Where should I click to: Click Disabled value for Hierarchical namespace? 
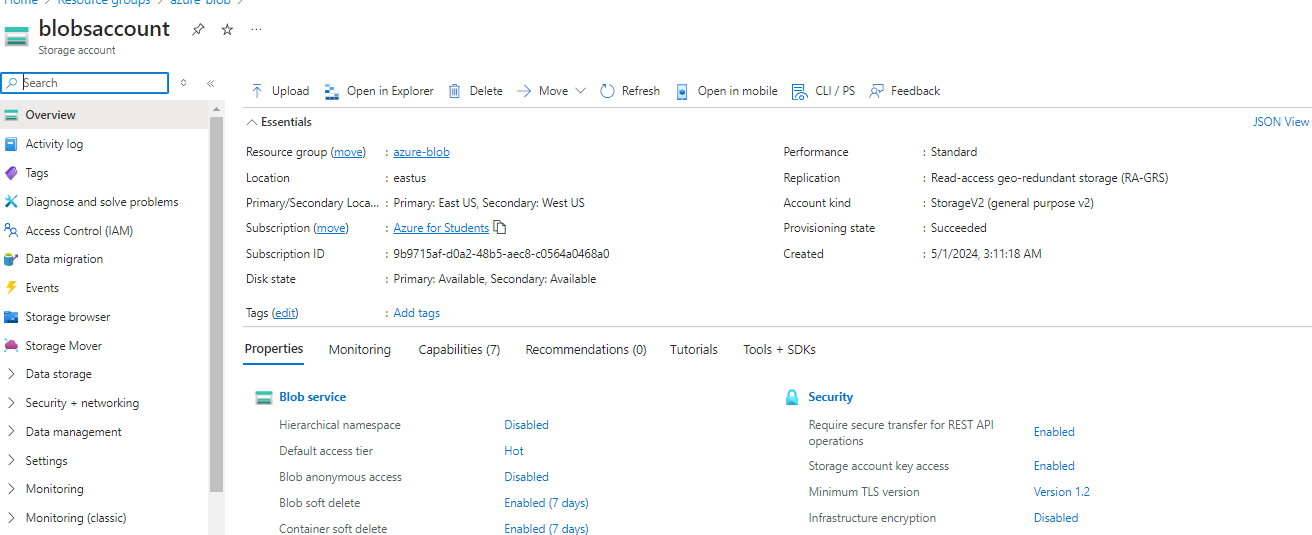click(527, 425)
